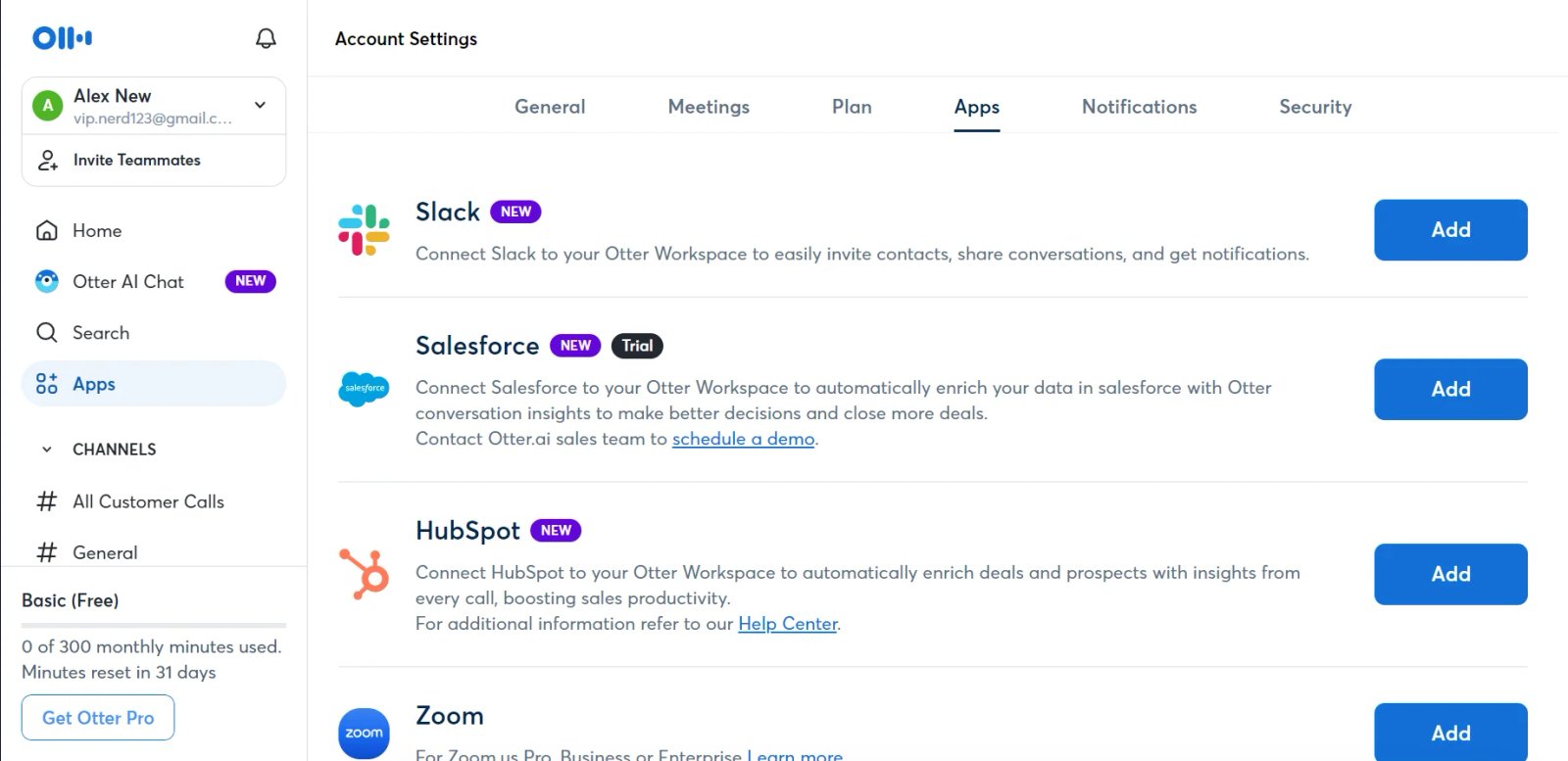Screen dimensions: 1568x761
Task: Click the monthly minutes usage bar
Action: coord(154,625)
